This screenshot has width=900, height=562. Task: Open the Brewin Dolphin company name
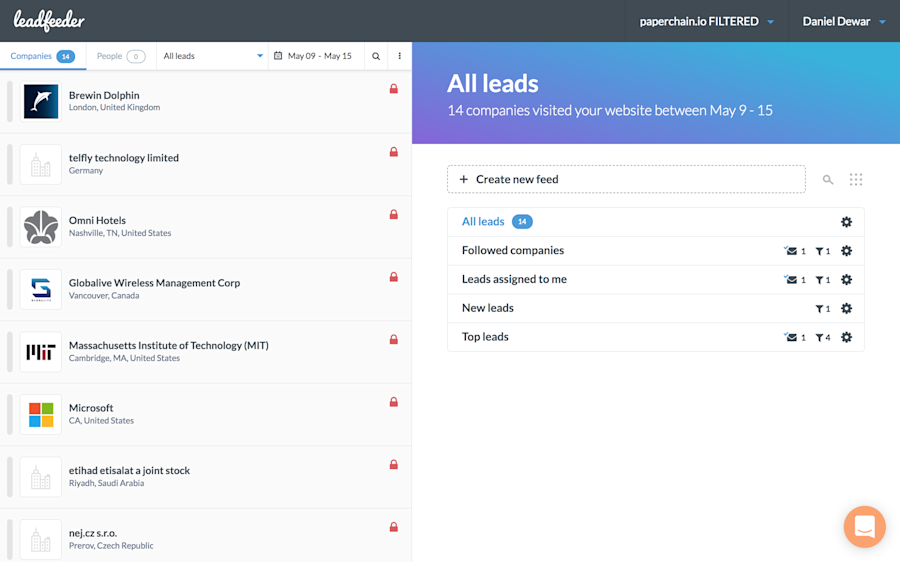[104, 95]
